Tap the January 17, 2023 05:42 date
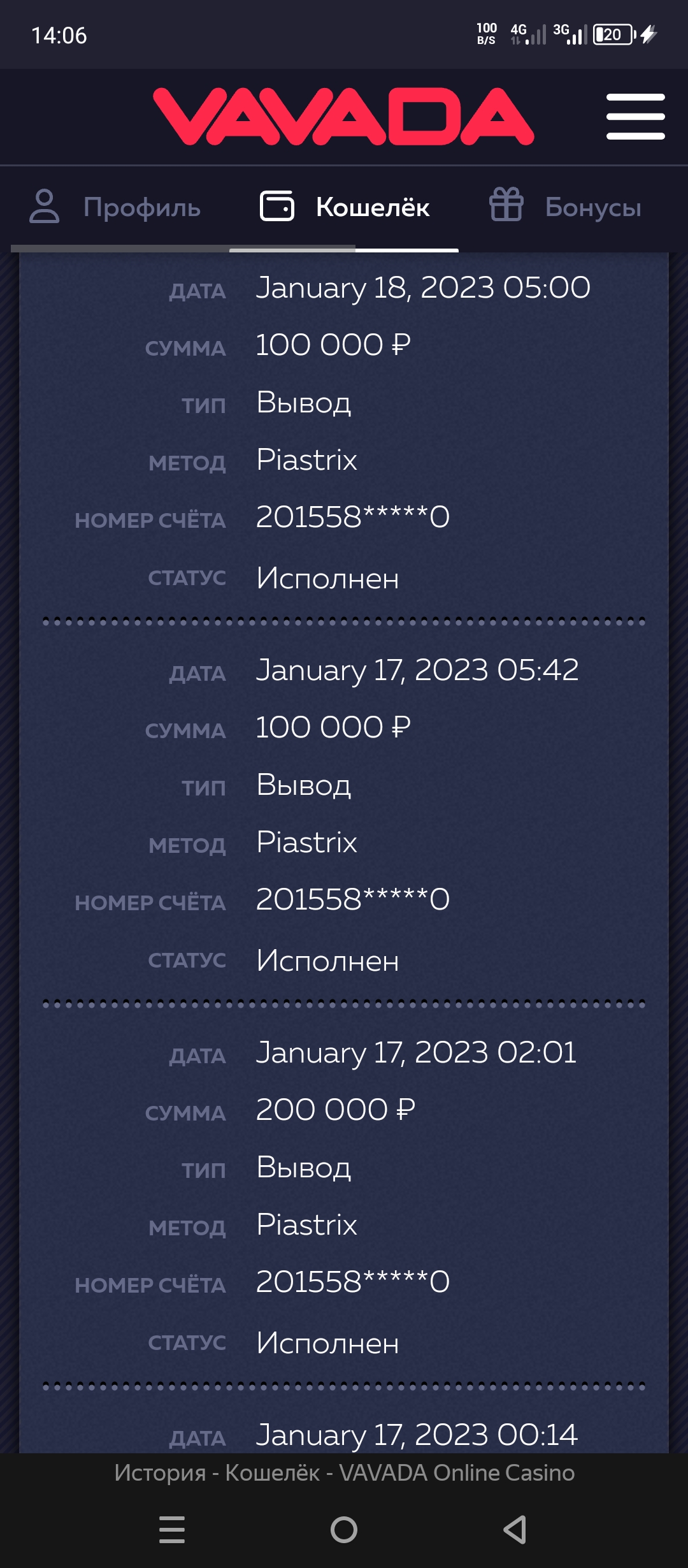The height and width of the screenshot is (1568, 688). pos(417,671)
